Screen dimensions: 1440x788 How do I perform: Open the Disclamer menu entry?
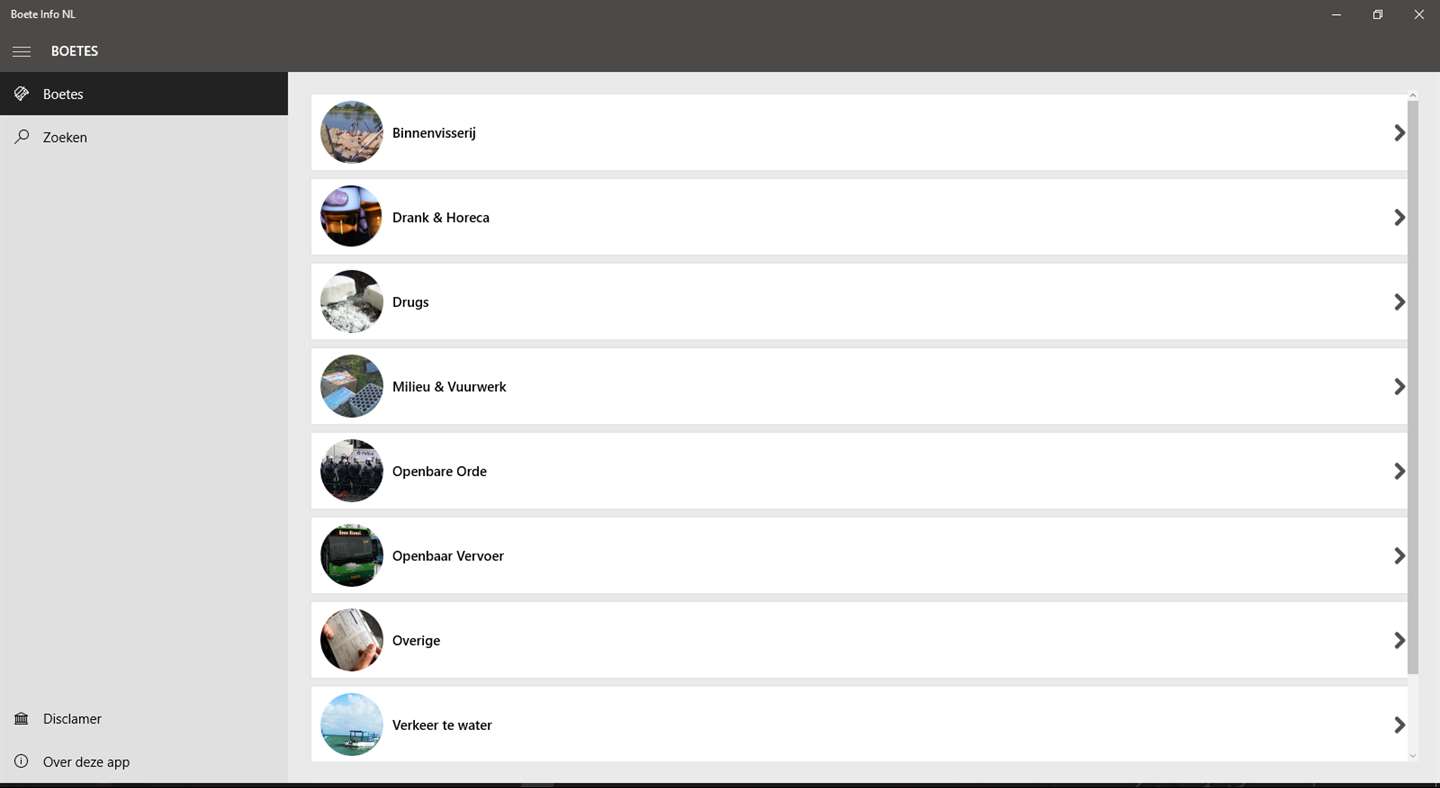click(72, 719)
